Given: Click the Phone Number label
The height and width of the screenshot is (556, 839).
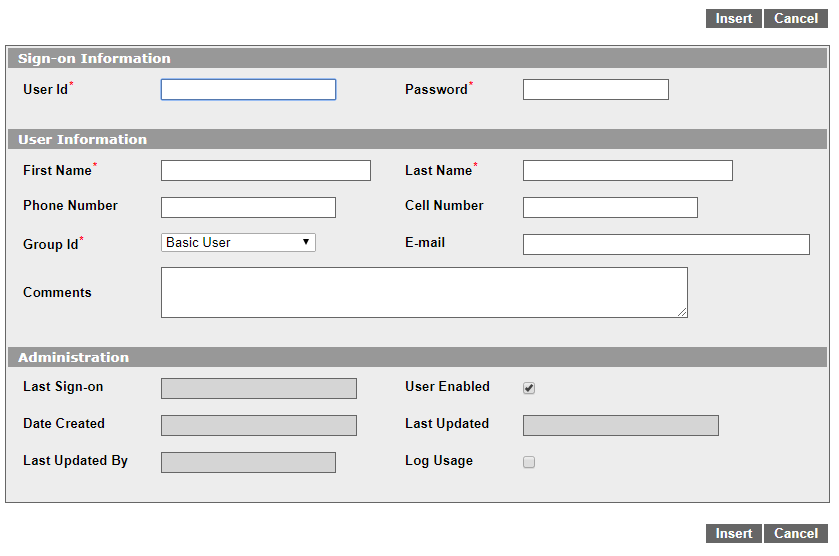Looking at the screenshot, I should 70,205.
